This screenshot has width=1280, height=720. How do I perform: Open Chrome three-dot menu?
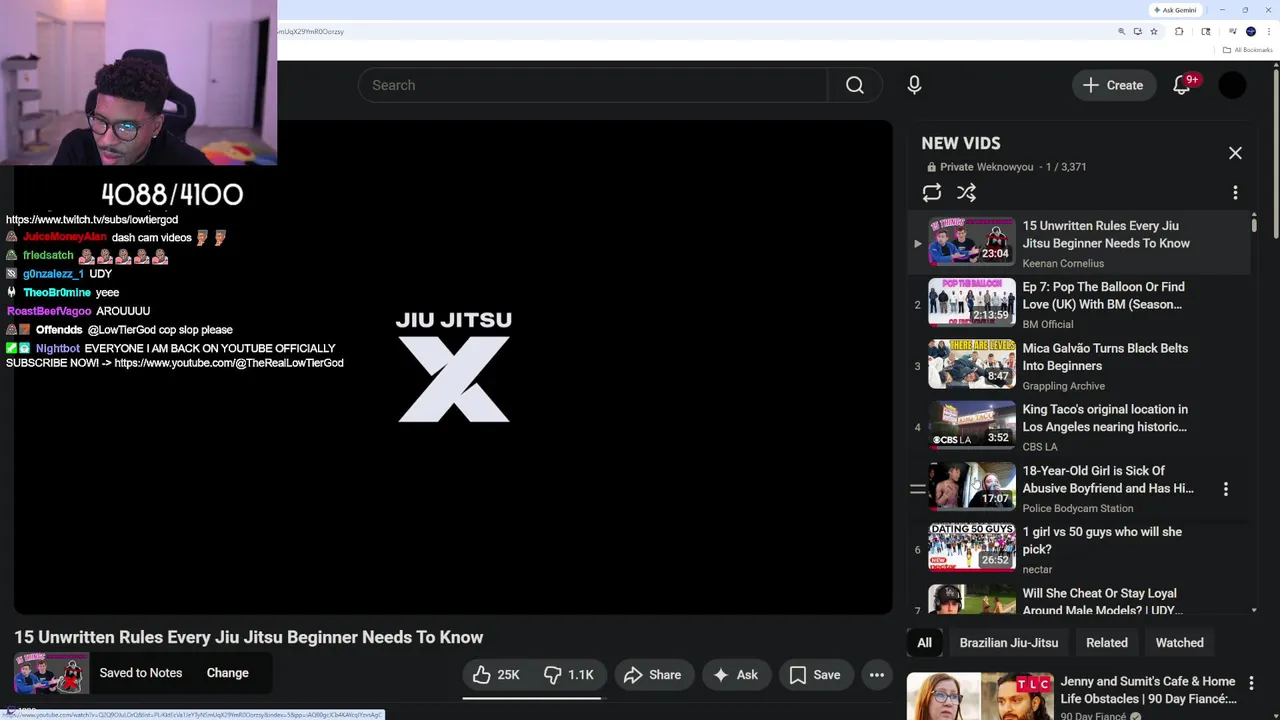(1269, 31)
